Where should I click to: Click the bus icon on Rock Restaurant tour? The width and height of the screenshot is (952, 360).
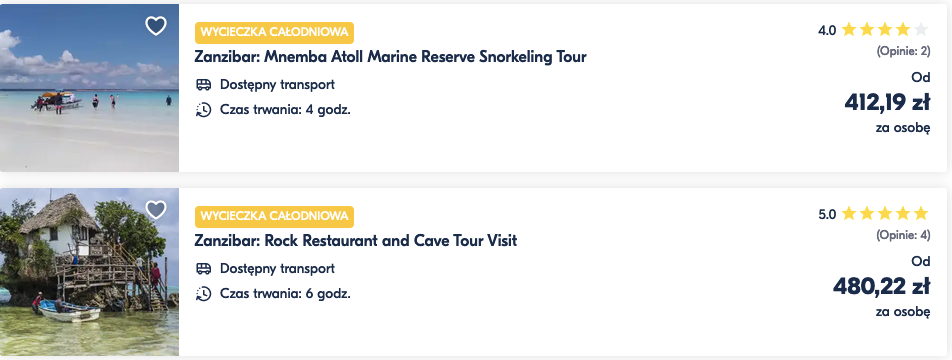tap(203, 268)
